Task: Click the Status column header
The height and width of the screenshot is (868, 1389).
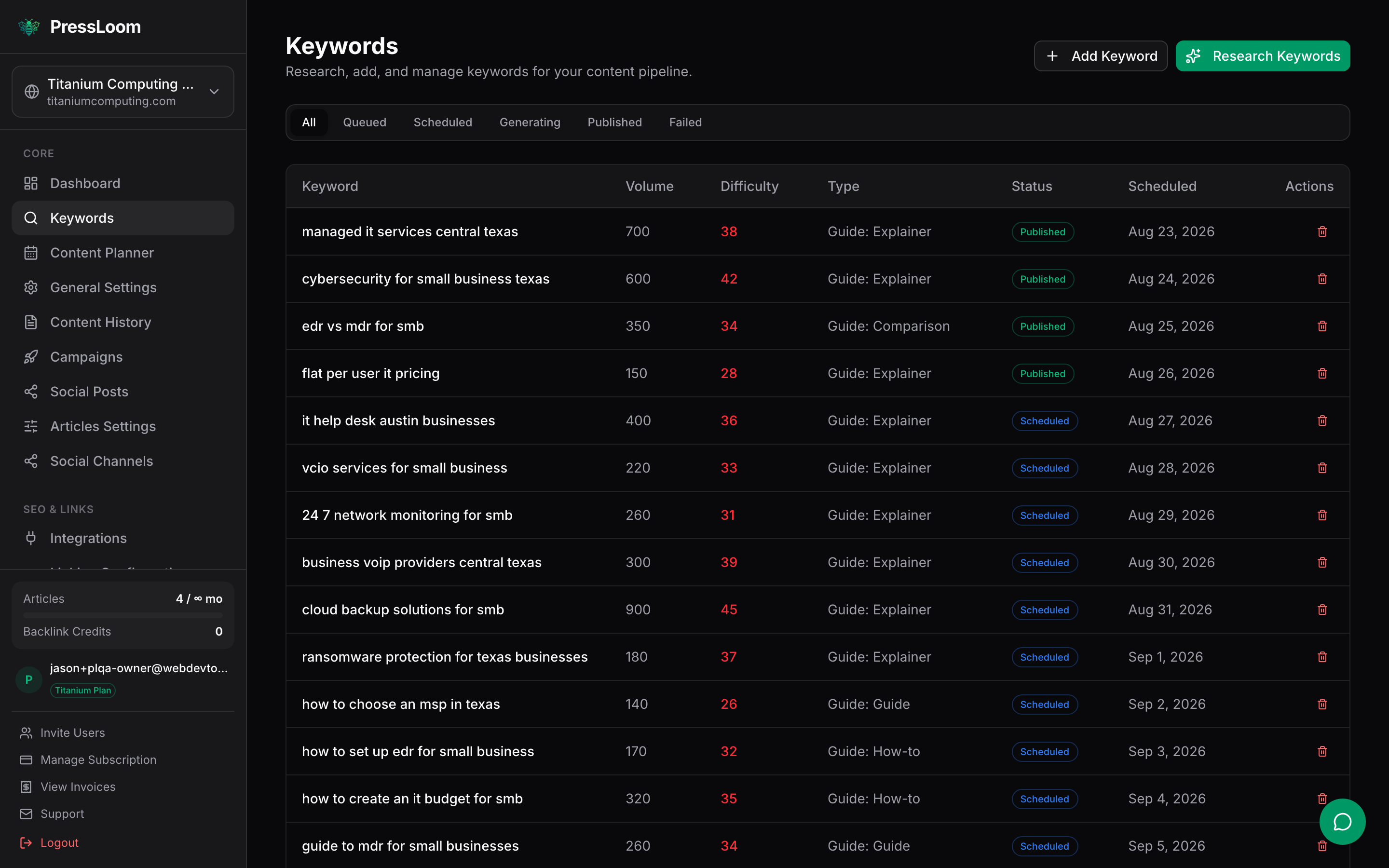Action: click(x=1032, y=186)
